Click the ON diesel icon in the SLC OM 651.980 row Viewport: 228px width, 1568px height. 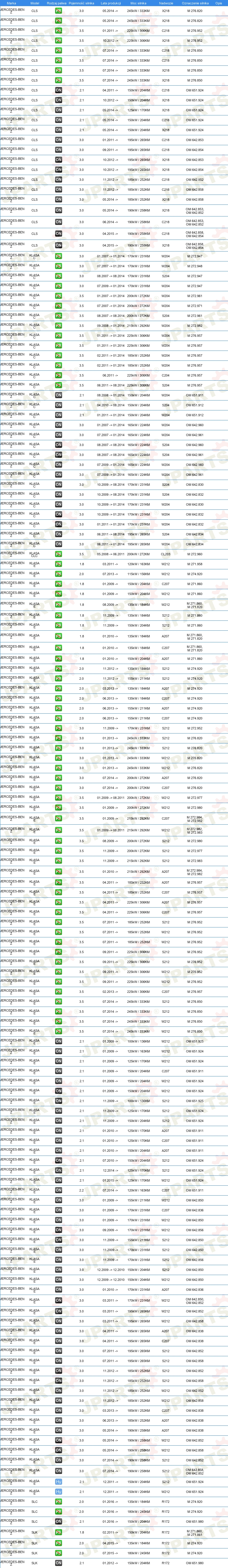[58, 1522]
